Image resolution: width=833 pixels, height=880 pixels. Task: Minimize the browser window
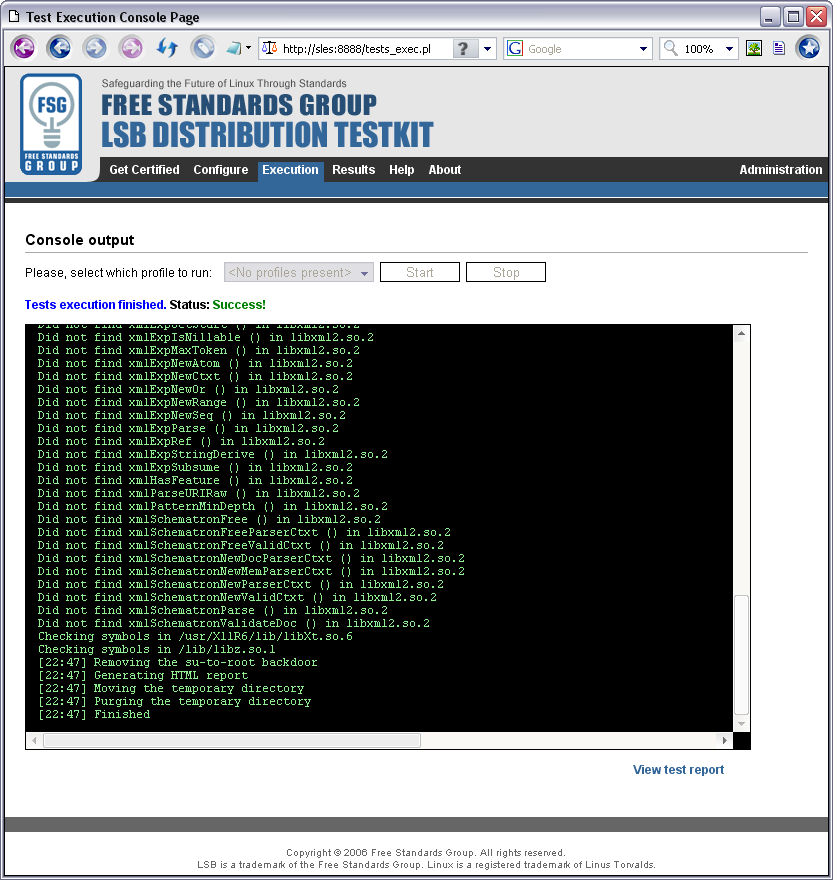point(770,17)
